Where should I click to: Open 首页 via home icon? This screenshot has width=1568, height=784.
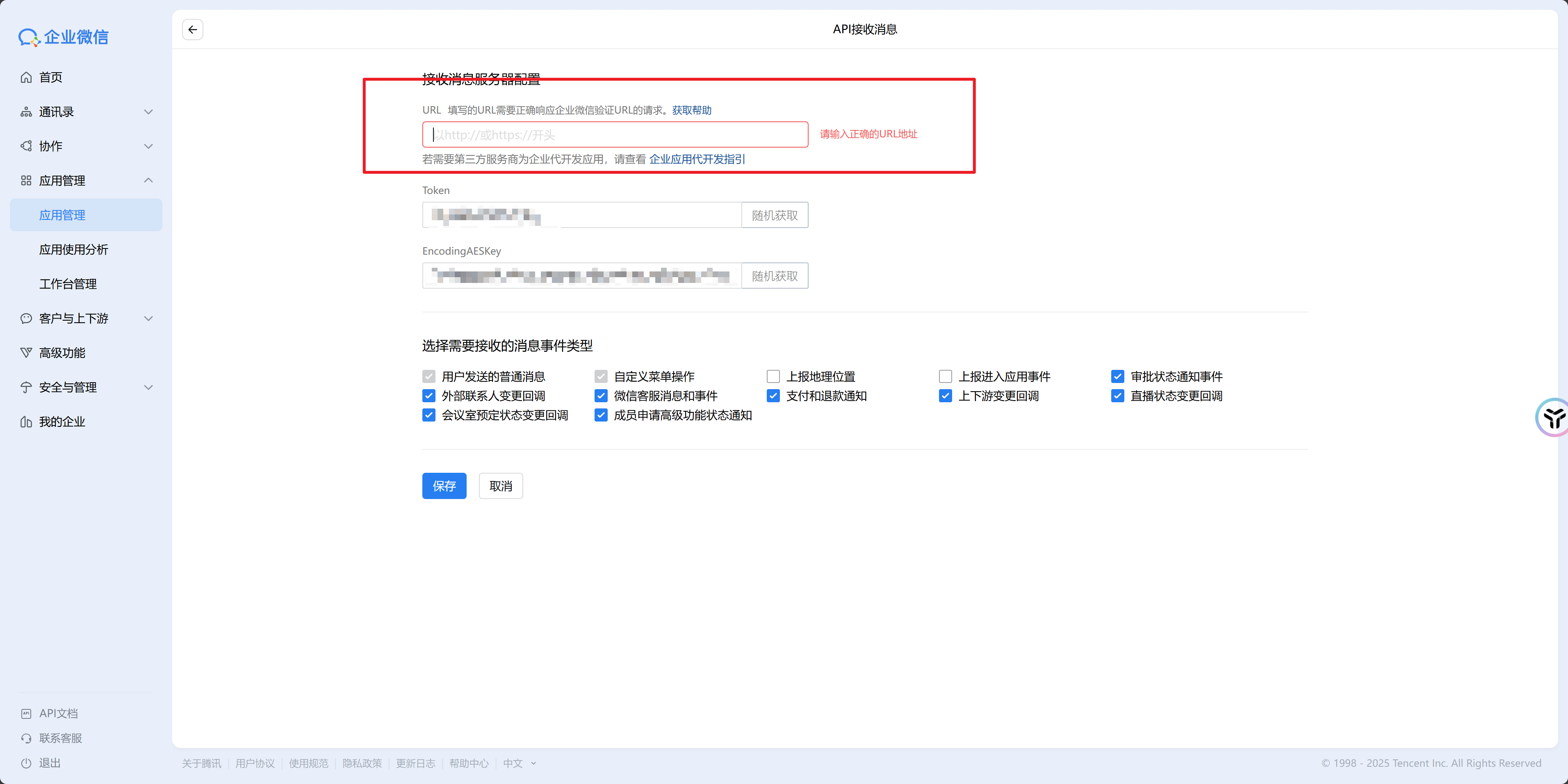[26, 77]
